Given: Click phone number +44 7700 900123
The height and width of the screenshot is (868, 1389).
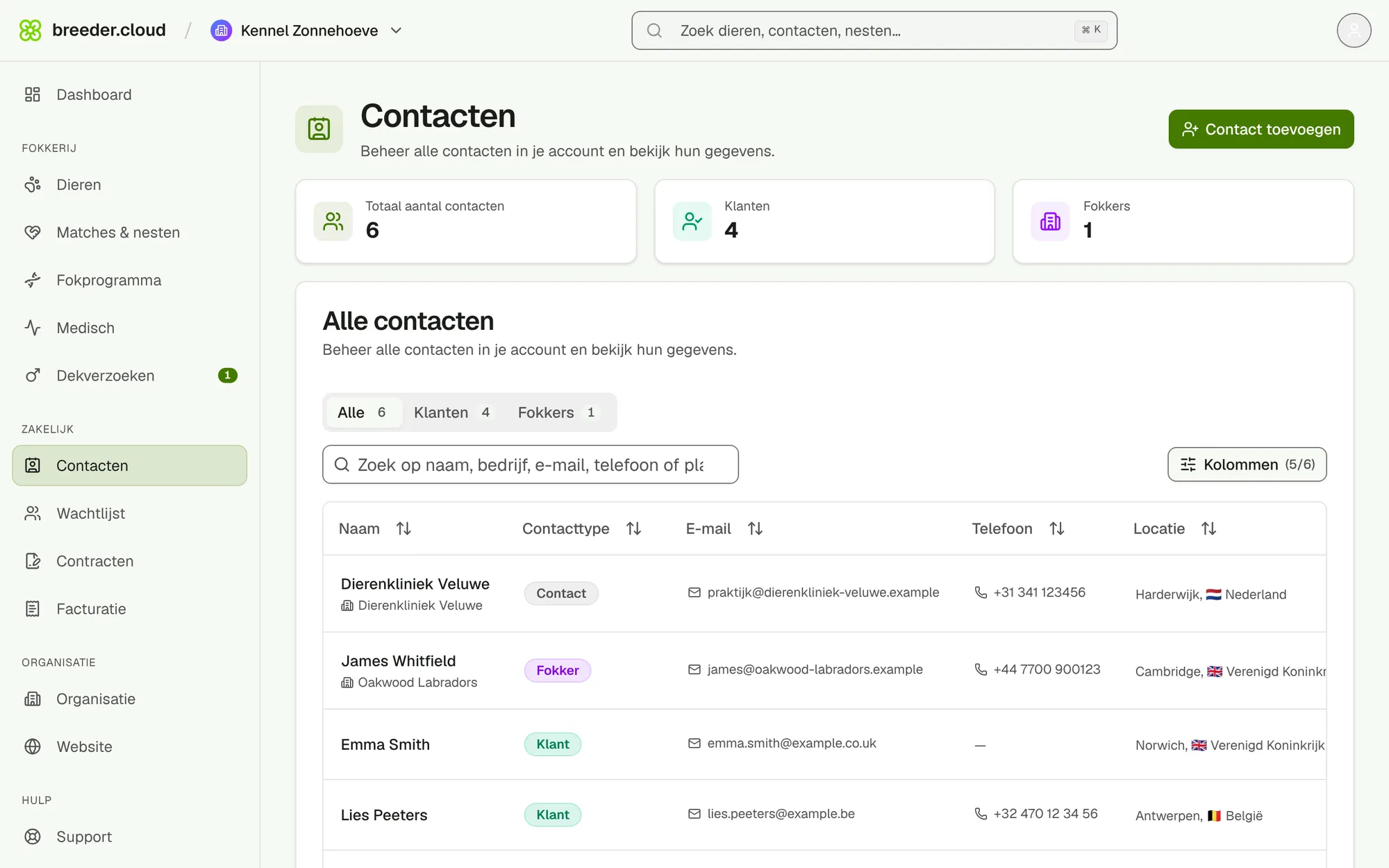Looking at the screenshot, I should pos(1047,669).
